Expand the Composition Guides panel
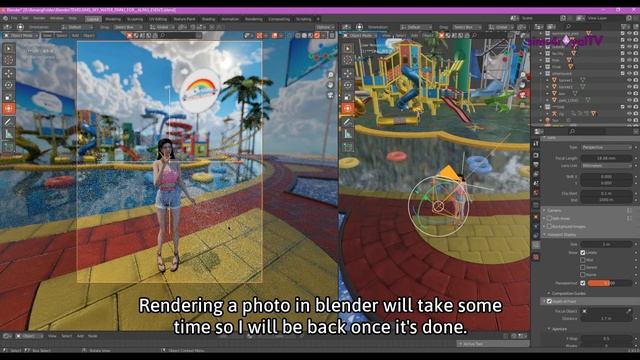 coord(568,293)
